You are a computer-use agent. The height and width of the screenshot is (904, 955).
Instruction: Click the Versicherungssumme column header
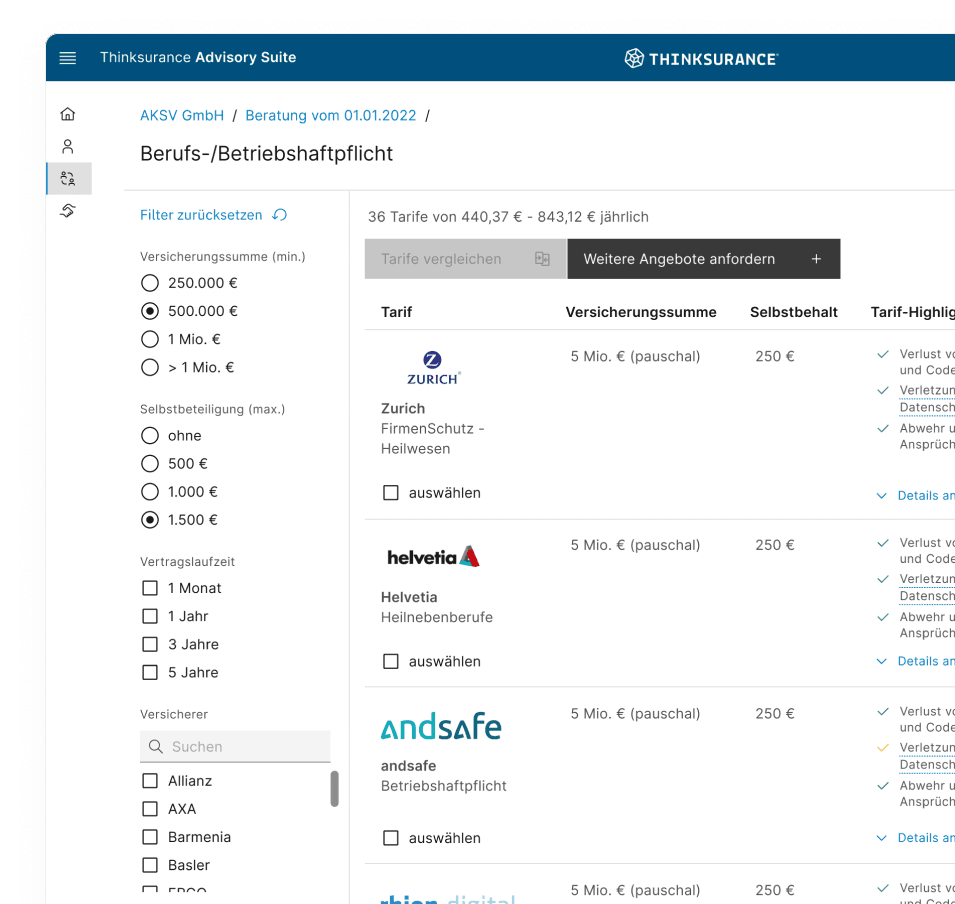pos(641,312)
